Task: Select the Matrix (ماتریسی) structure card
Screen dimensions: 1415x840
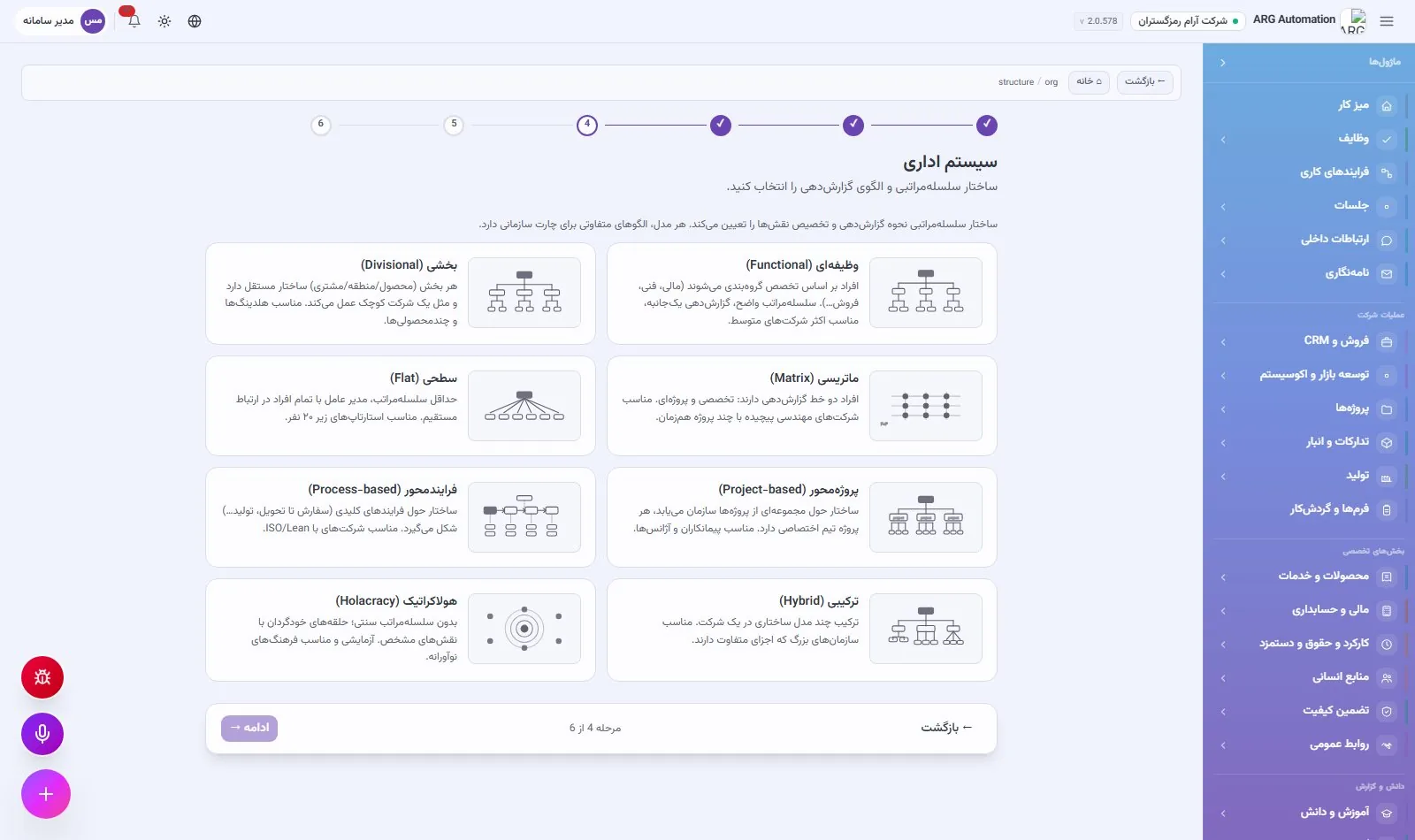Action: 802,406
